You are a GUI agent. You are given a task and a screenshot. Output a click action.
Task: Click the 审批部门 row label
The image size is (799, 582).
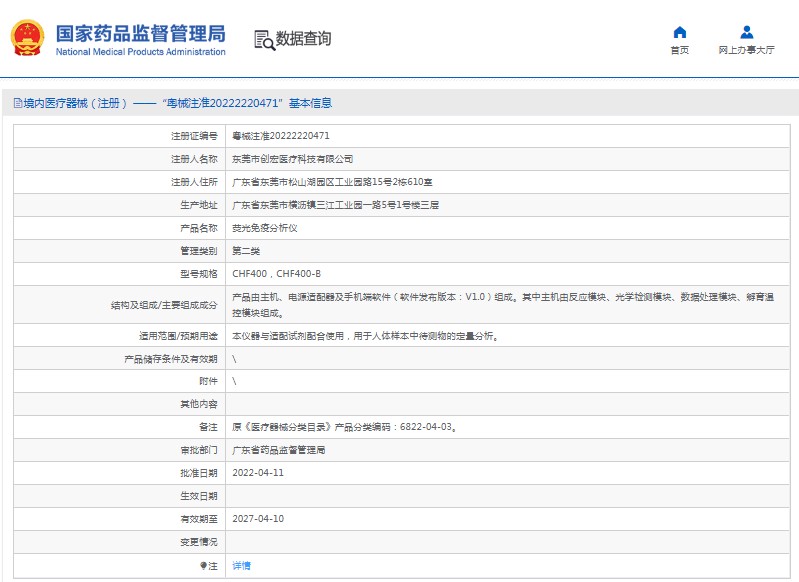click(x=199, y=450)
